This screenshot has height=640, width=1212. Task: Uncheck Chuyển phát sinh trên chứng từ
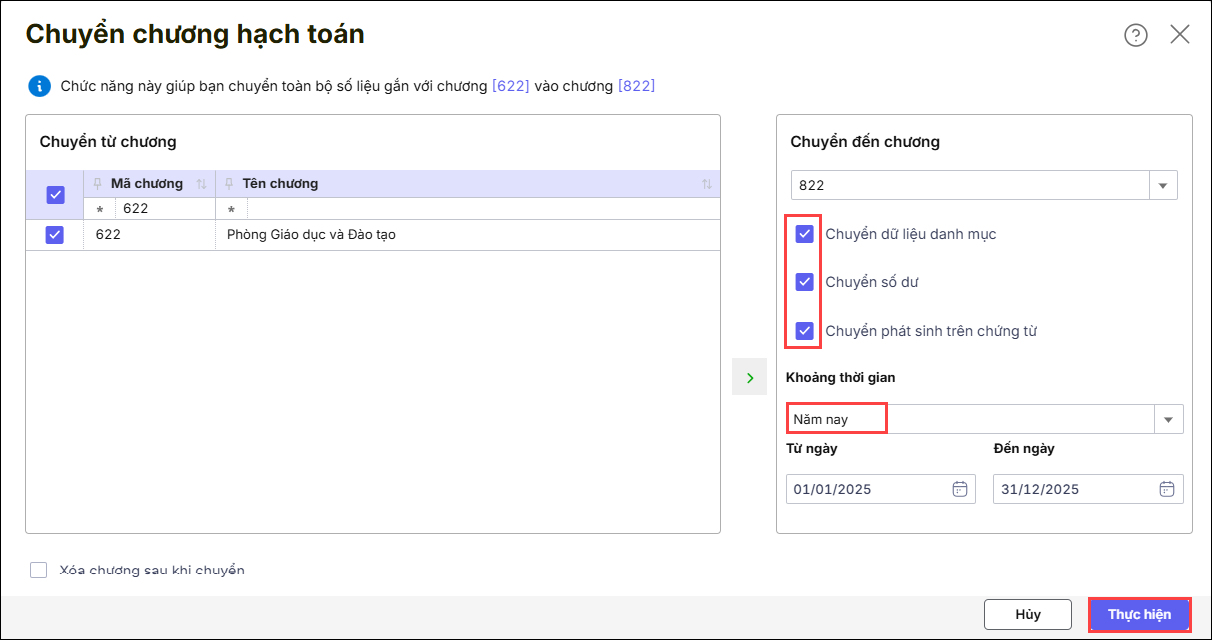804,330
